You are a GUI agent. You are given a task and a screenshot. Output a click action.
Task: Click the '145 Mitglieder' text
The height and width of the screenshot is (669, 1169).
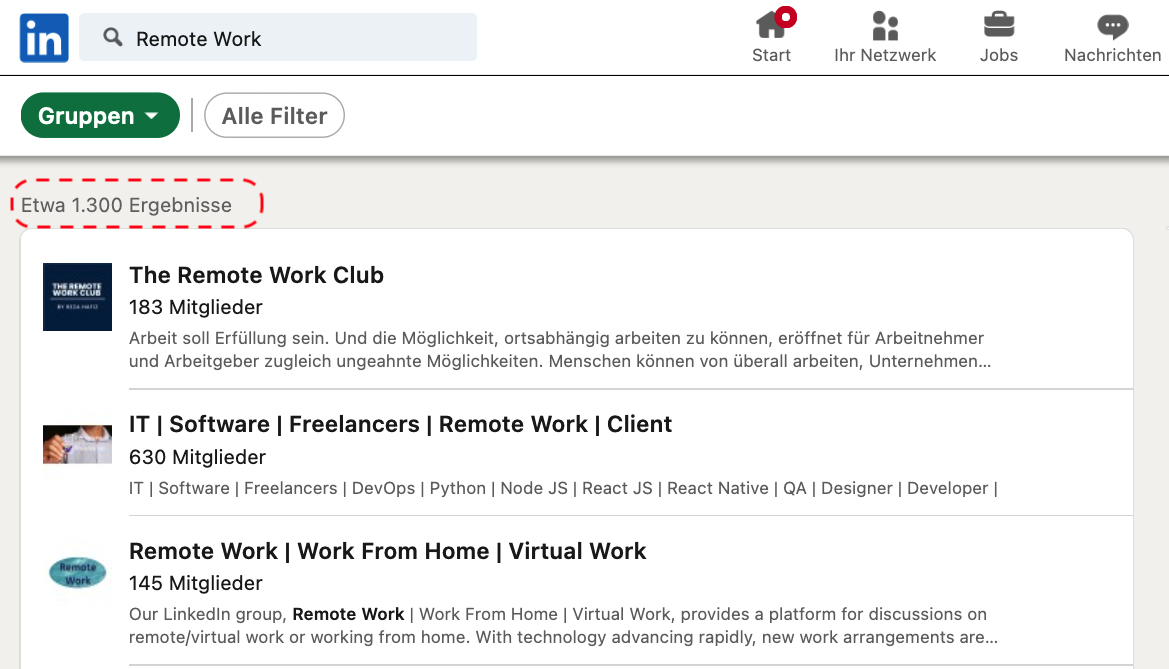coord(195,583)
